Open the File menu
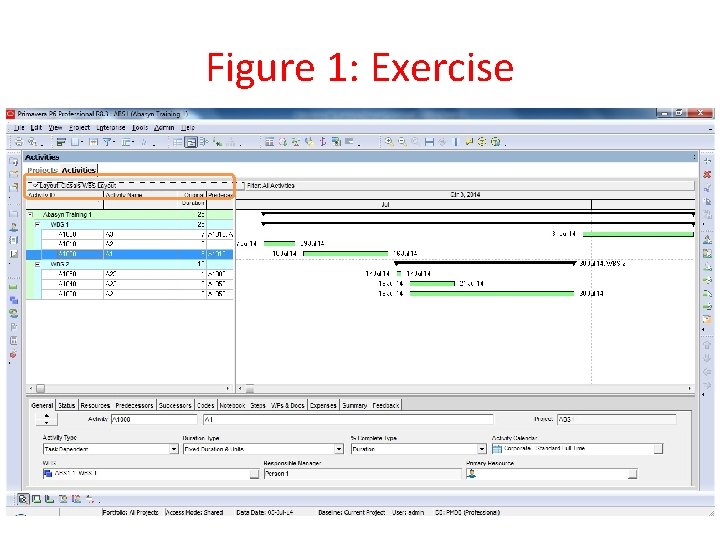The width and height of the screenshot is (720, 540). click(19, 128)
